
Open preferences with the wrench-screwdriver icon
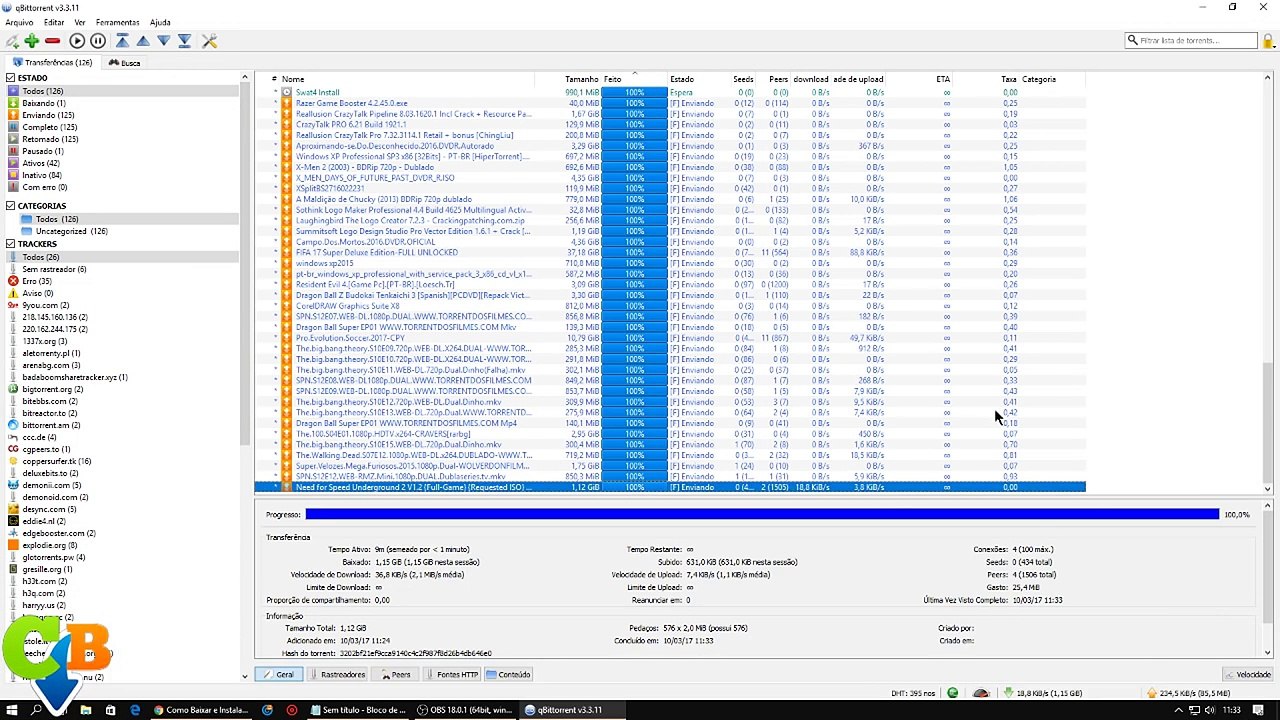click(x=209, y=41)
